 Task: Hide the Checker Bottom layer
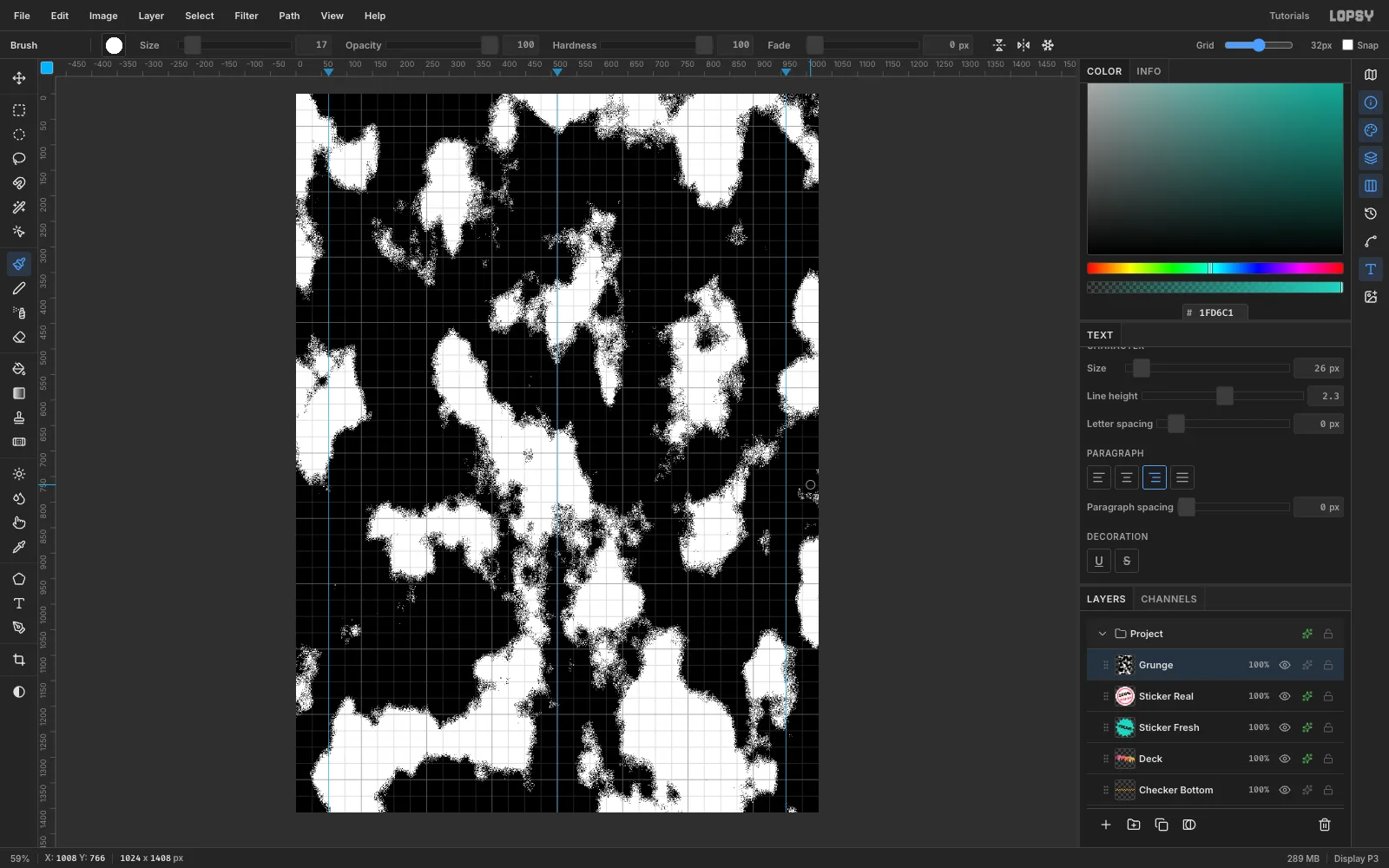point(1285,790)
